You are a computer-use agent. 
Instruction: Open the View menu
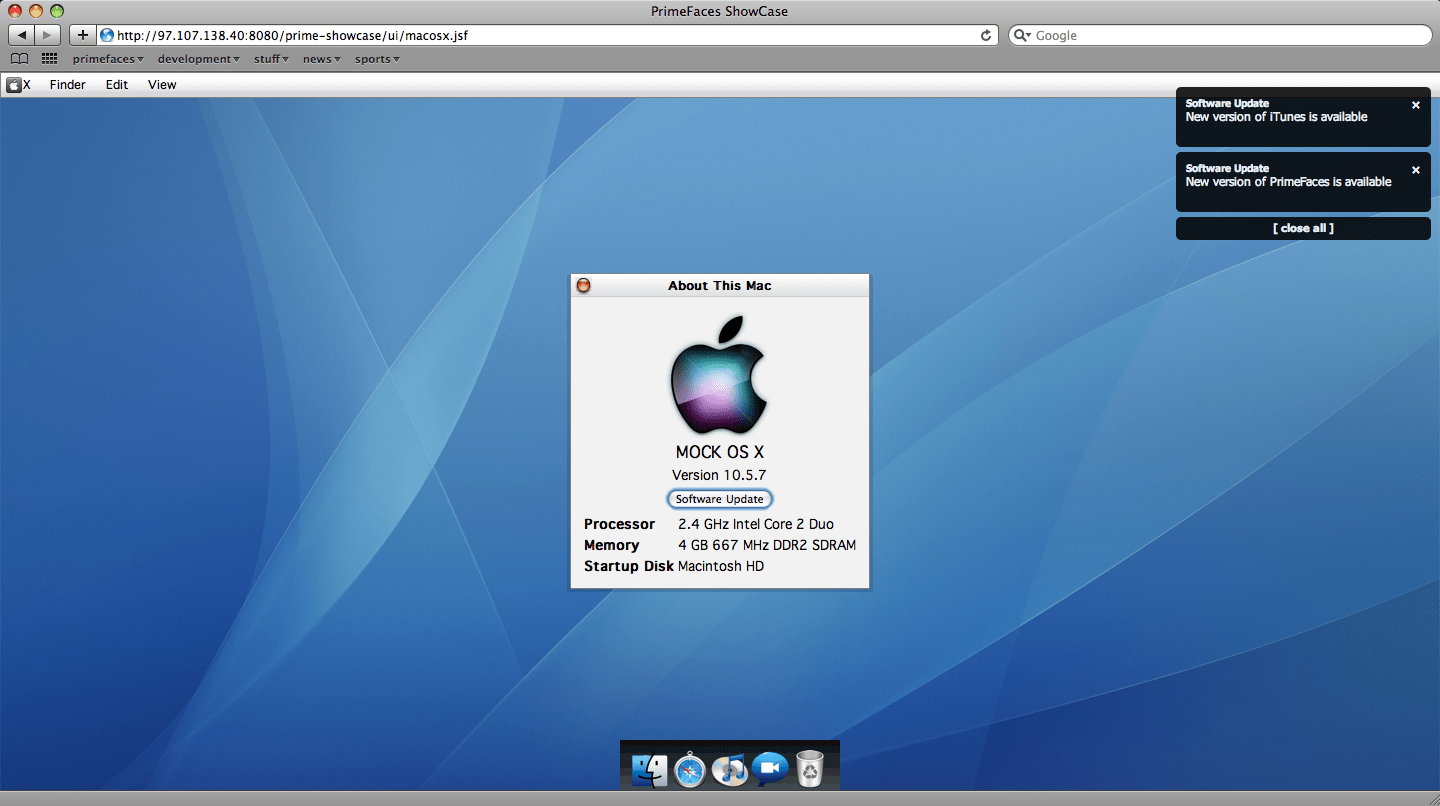(x=162, y=85)
